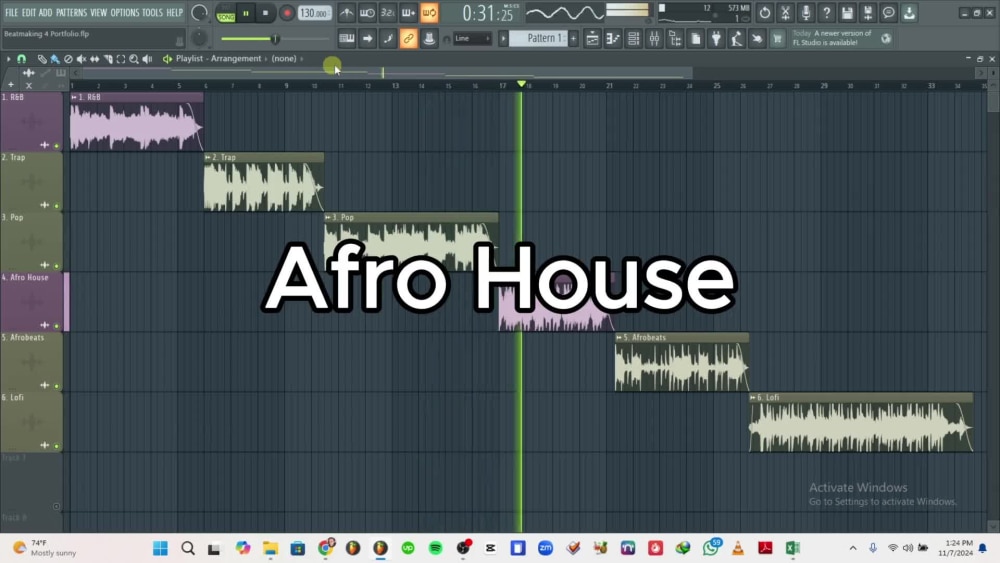The width and height of the screenshot is (1000, 563).
Task: Open playlist options menu arrow
Action: (x=8, y=59)
